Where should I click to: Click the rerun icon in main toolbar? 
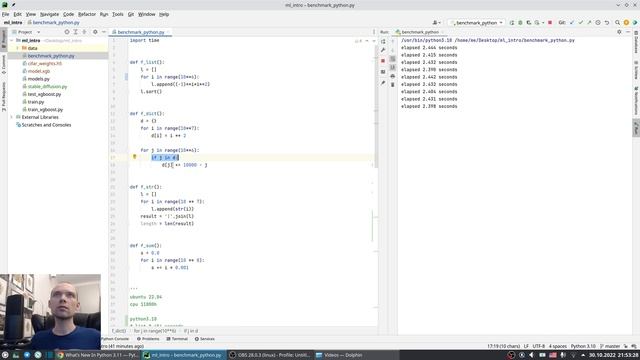(x=512, y=23)
